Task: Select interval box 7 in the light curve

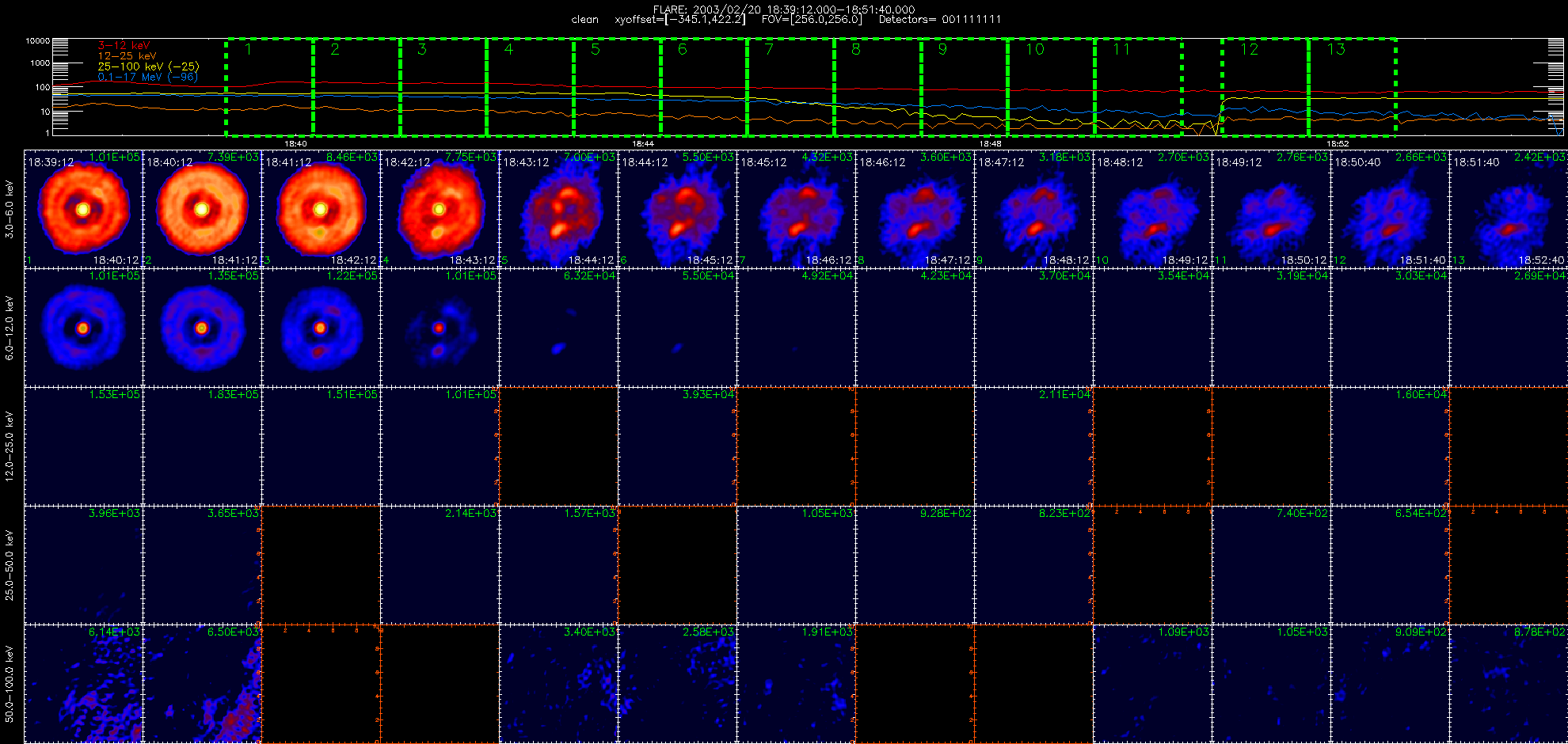Action: [791, 87]
